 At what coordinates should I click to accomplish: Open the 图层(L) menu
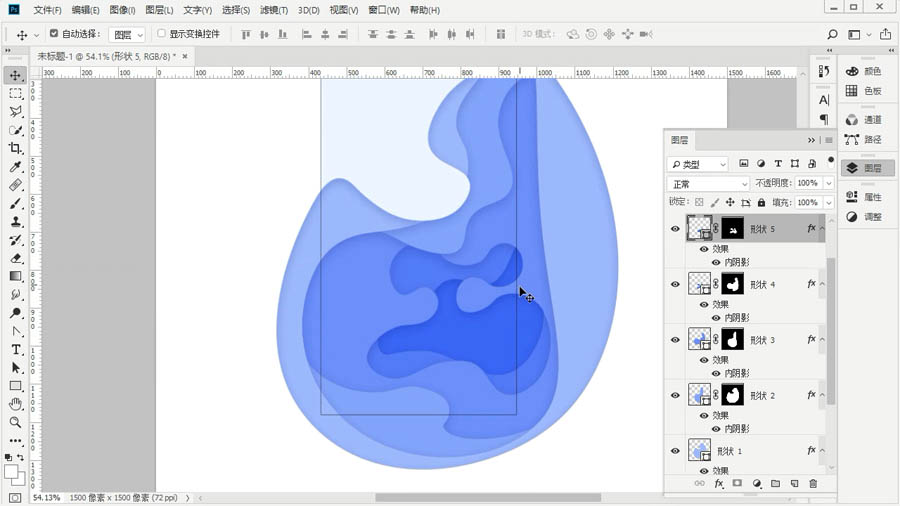click(159, 10)
